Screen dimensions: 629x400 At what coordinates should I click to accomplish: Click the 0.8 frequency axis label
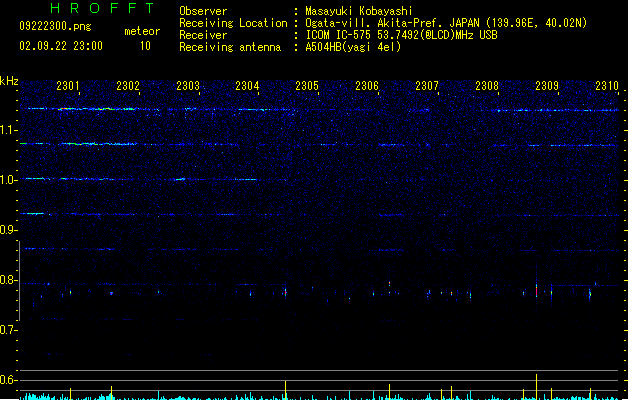pyautogui.click(x=8, y=280)
